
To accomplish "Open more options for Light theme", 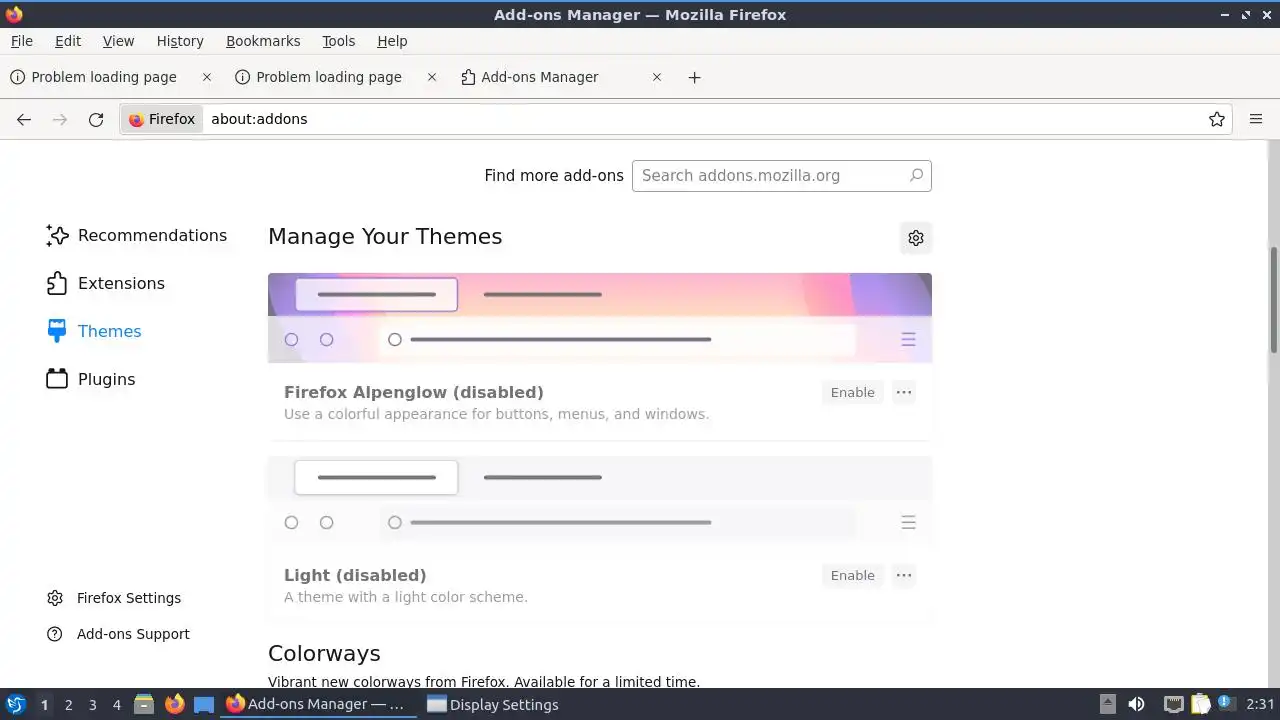I will 904,575.
